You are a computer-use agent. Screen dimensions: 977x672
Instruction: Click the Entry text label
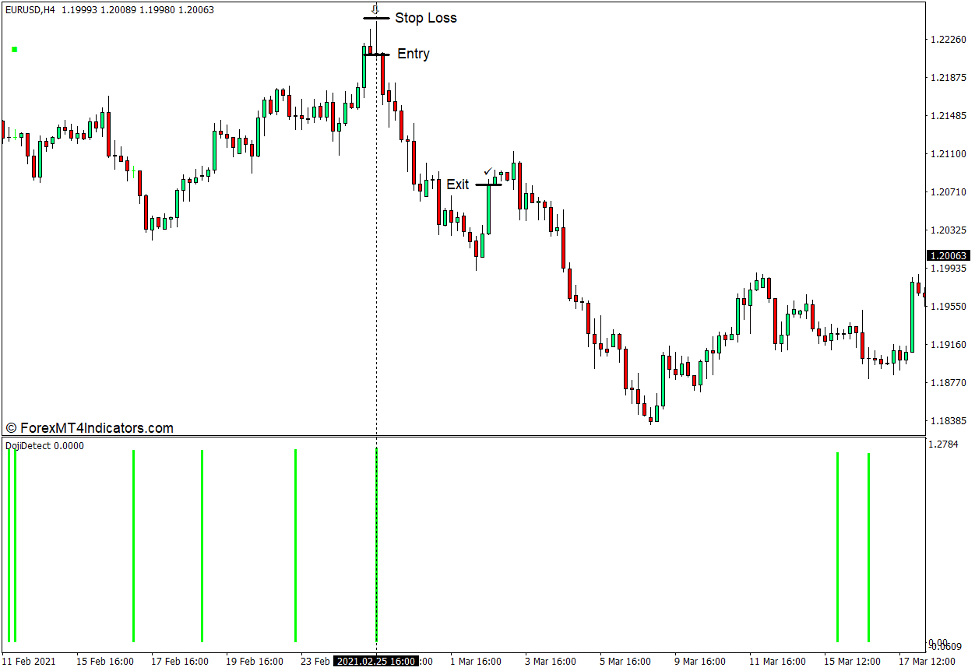click(x=413, y=54)
